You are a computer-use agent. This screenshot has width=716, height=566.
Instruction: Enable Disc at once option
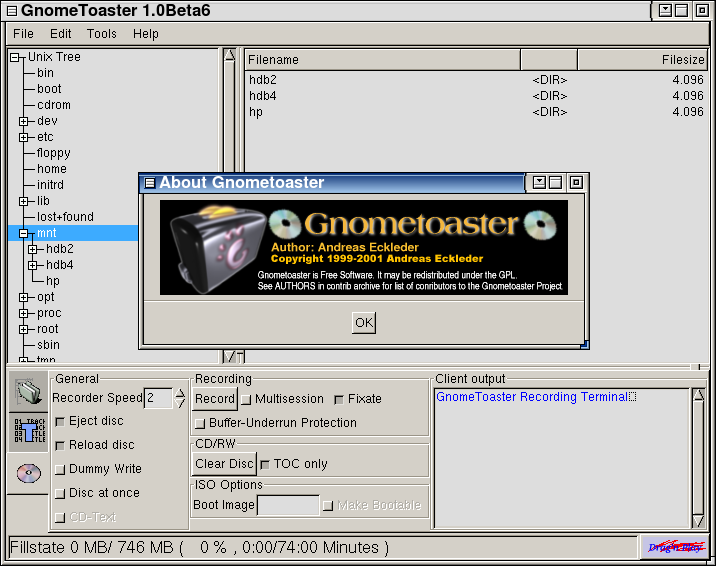(60, 493)
